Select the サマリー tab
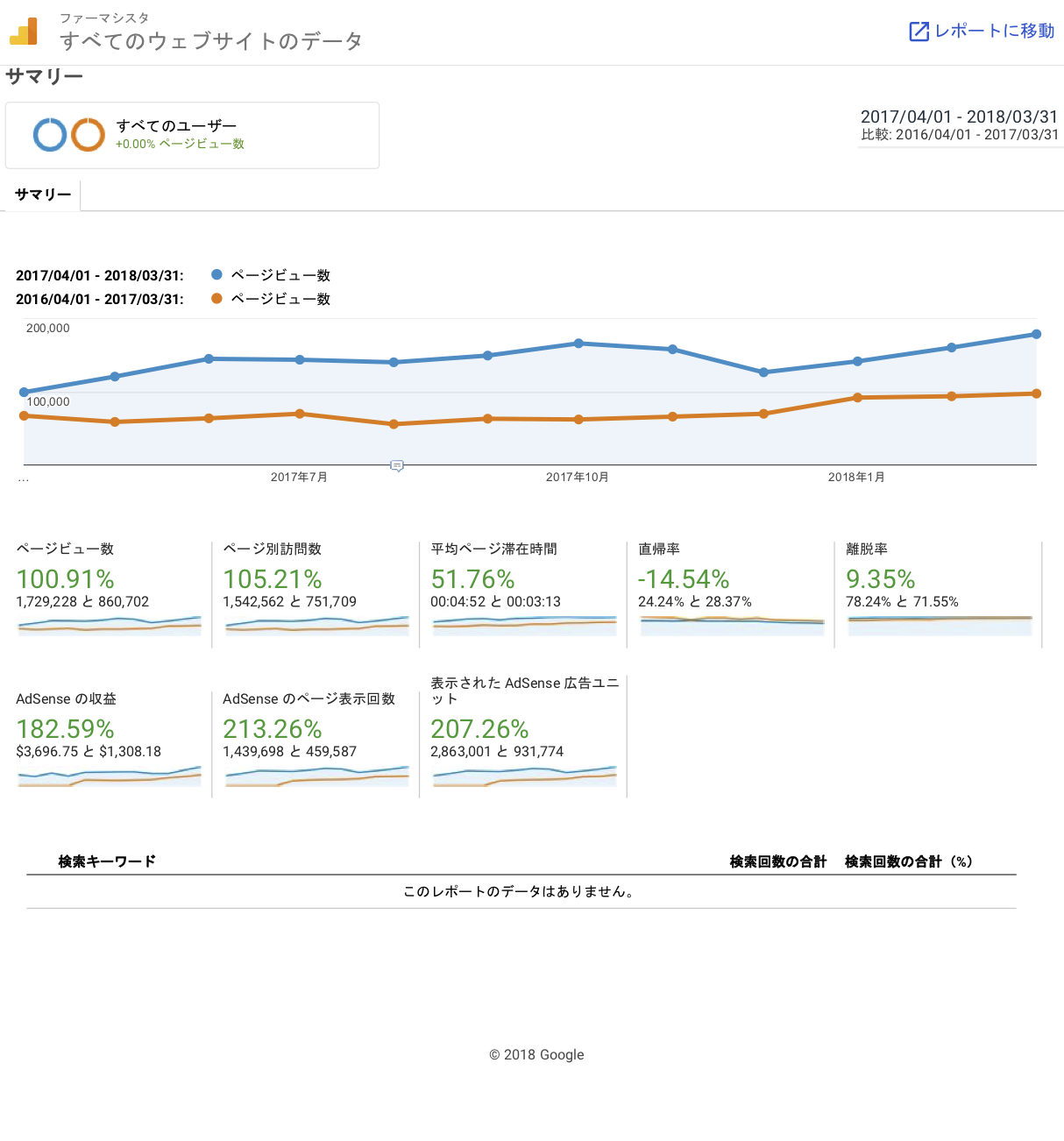The image size is (1064, 1141). 43,195
